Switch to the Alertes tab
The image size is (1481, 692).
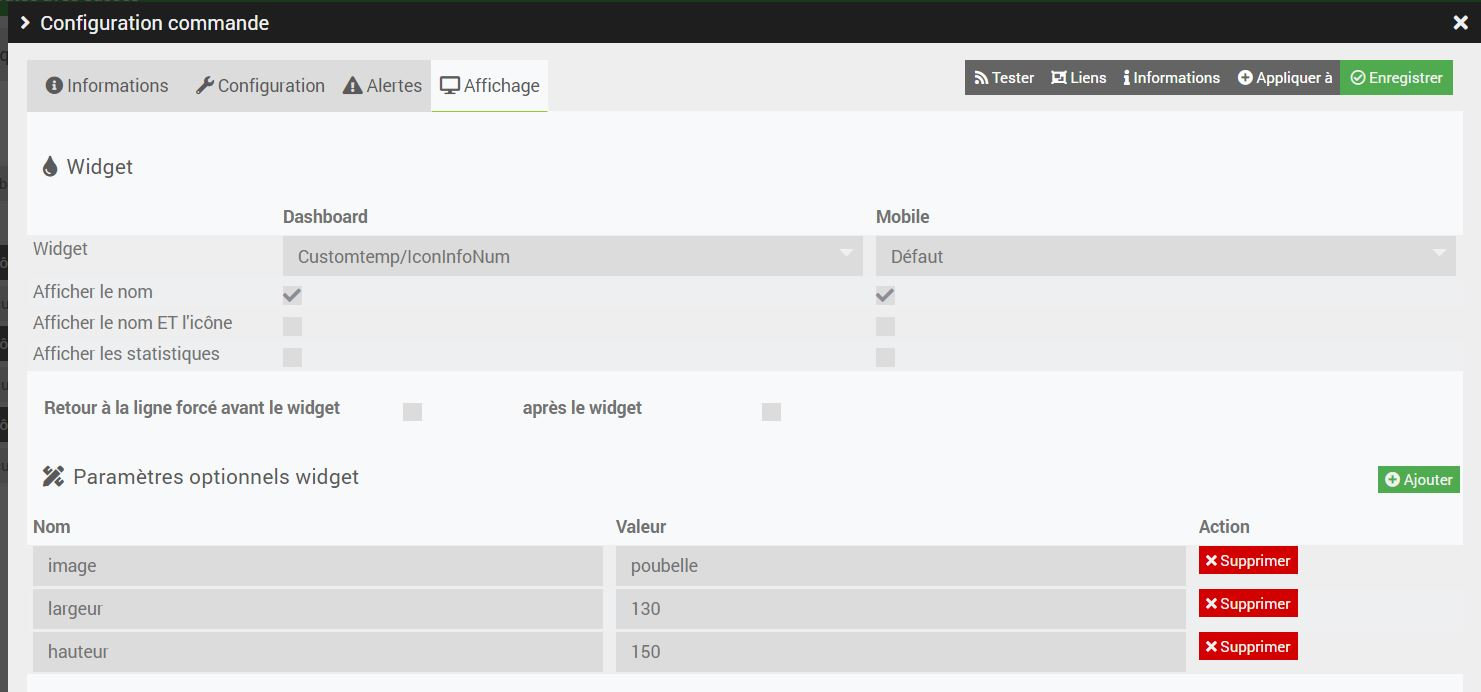[383, 86]
